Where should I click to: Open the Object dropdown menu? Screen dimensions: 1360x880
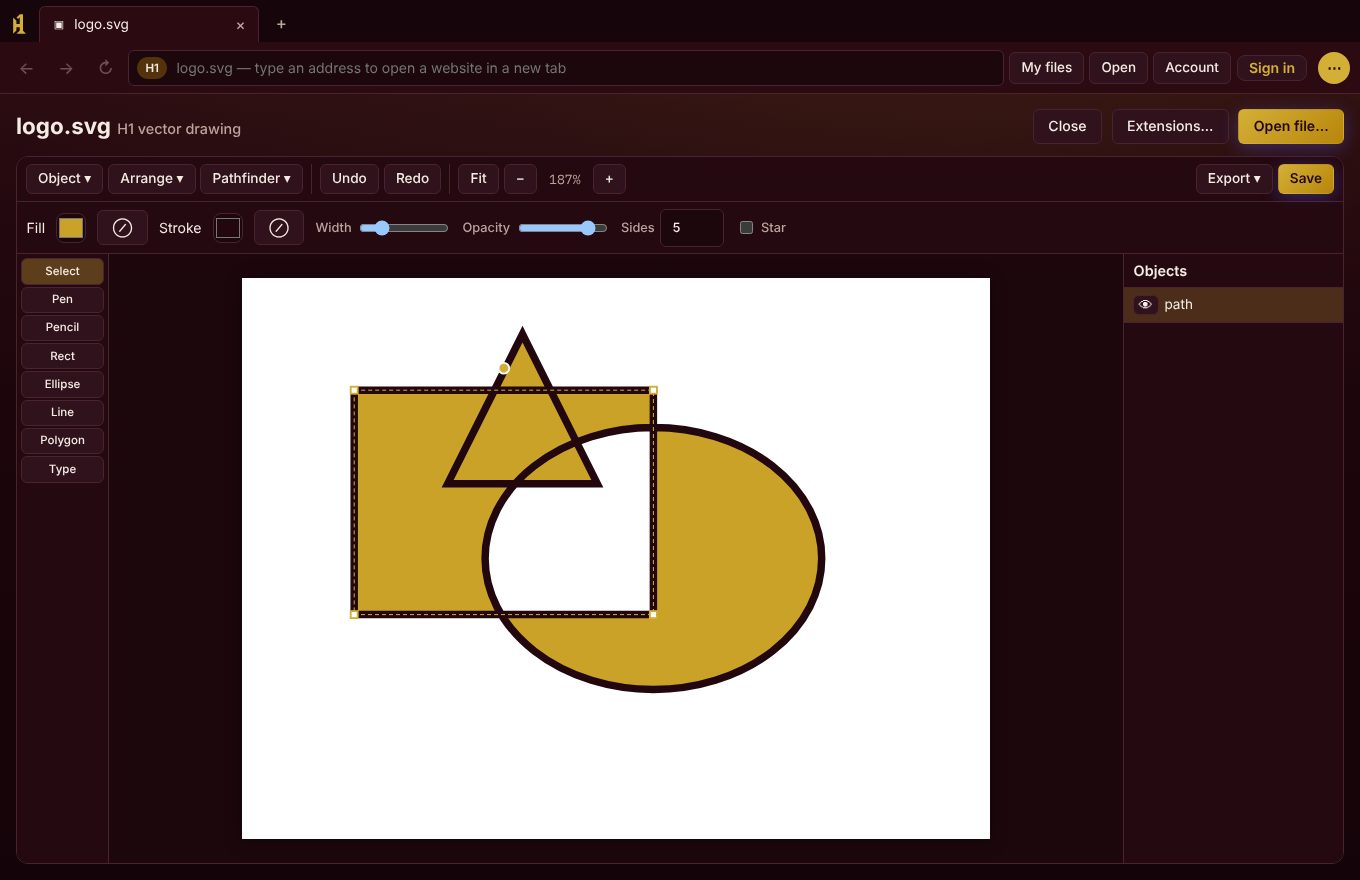point(65,179)
